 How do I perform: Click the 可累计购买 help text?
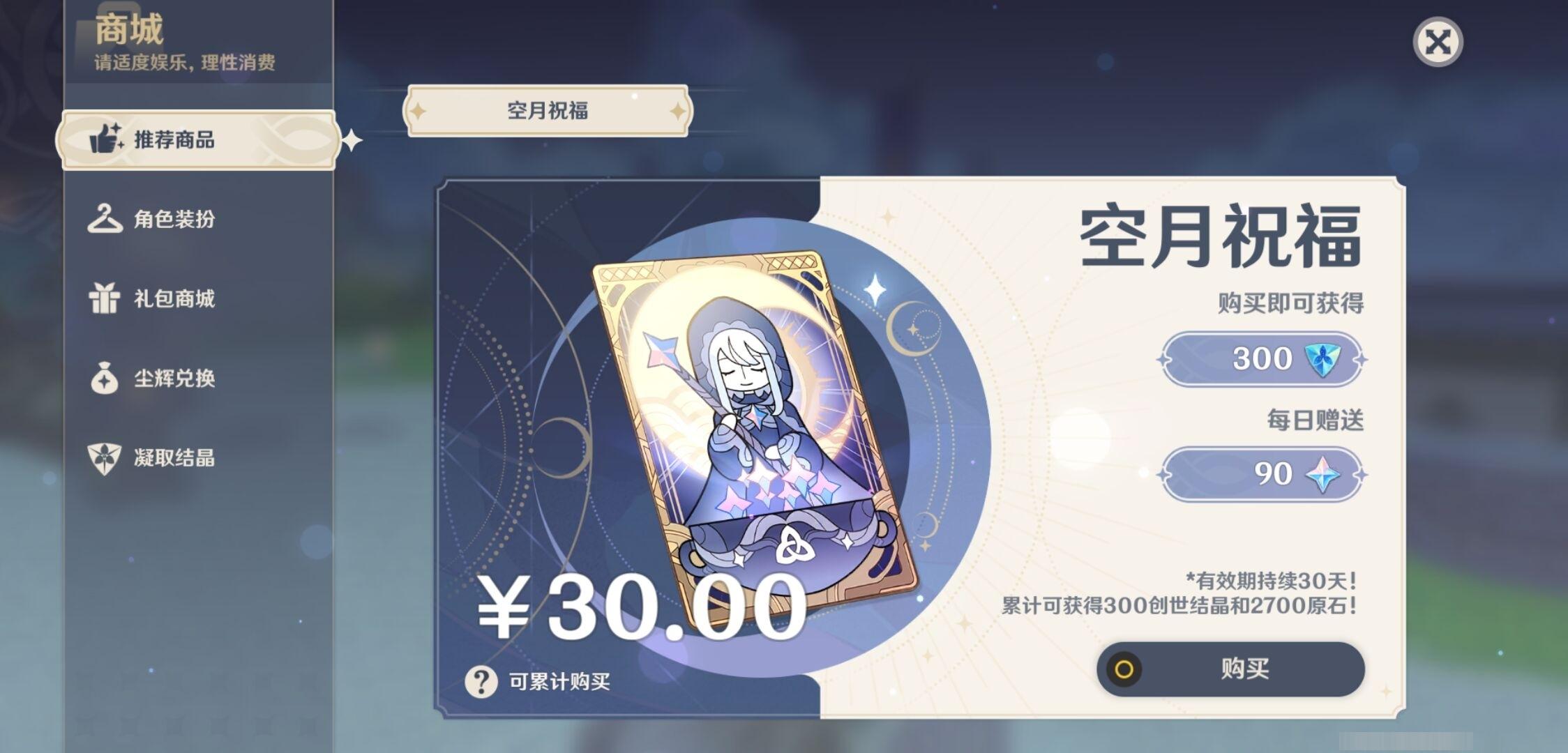point(559,681)
